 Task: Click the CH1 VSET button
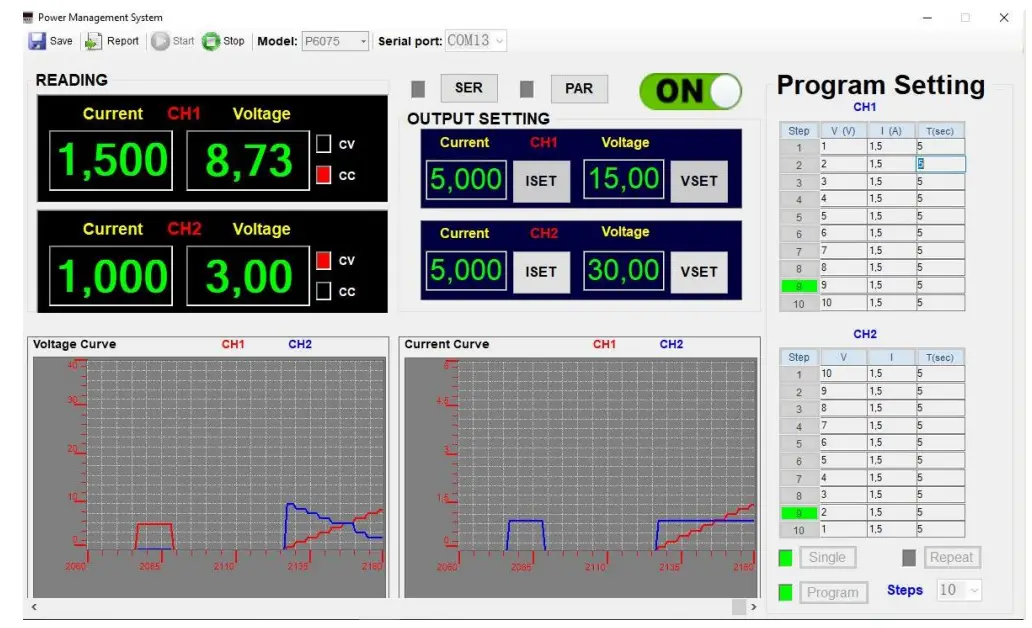(x=699, y=181)
